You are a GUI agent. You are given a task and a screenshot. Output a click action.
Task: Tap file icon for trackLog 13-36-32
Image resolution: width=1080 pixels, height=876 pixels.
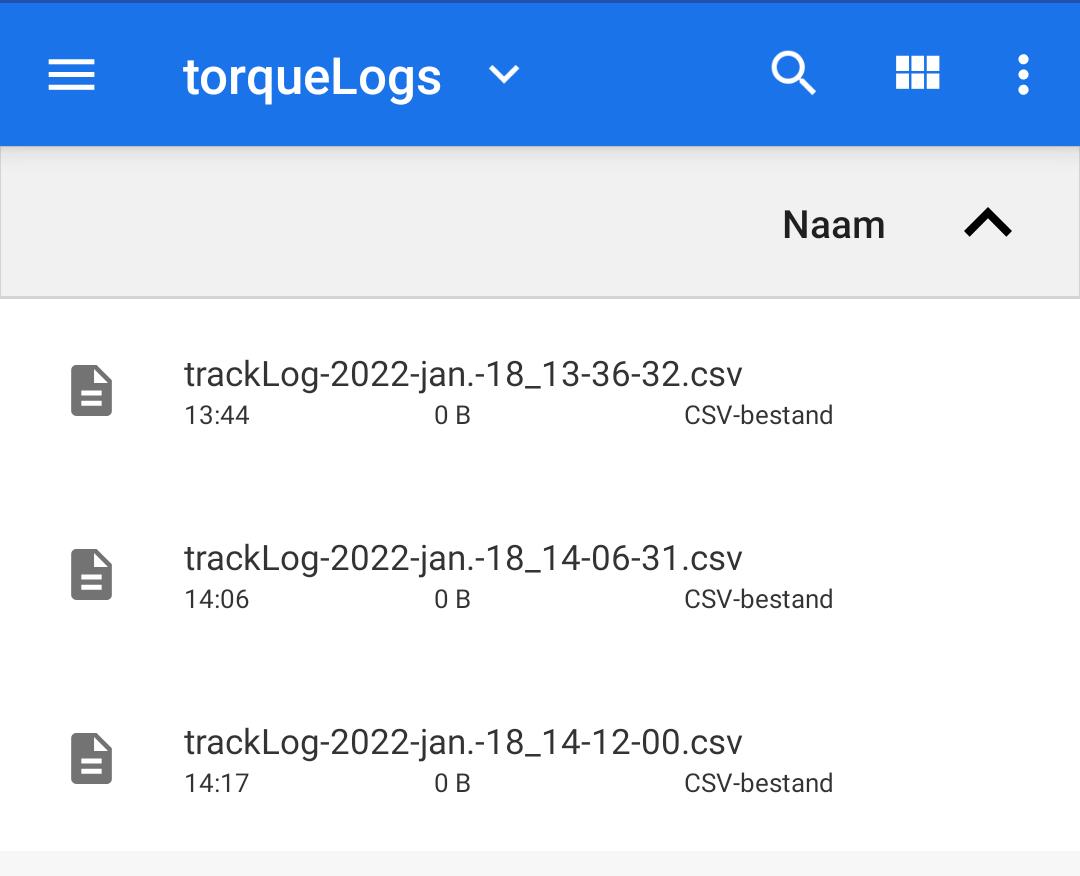point(91,391)
